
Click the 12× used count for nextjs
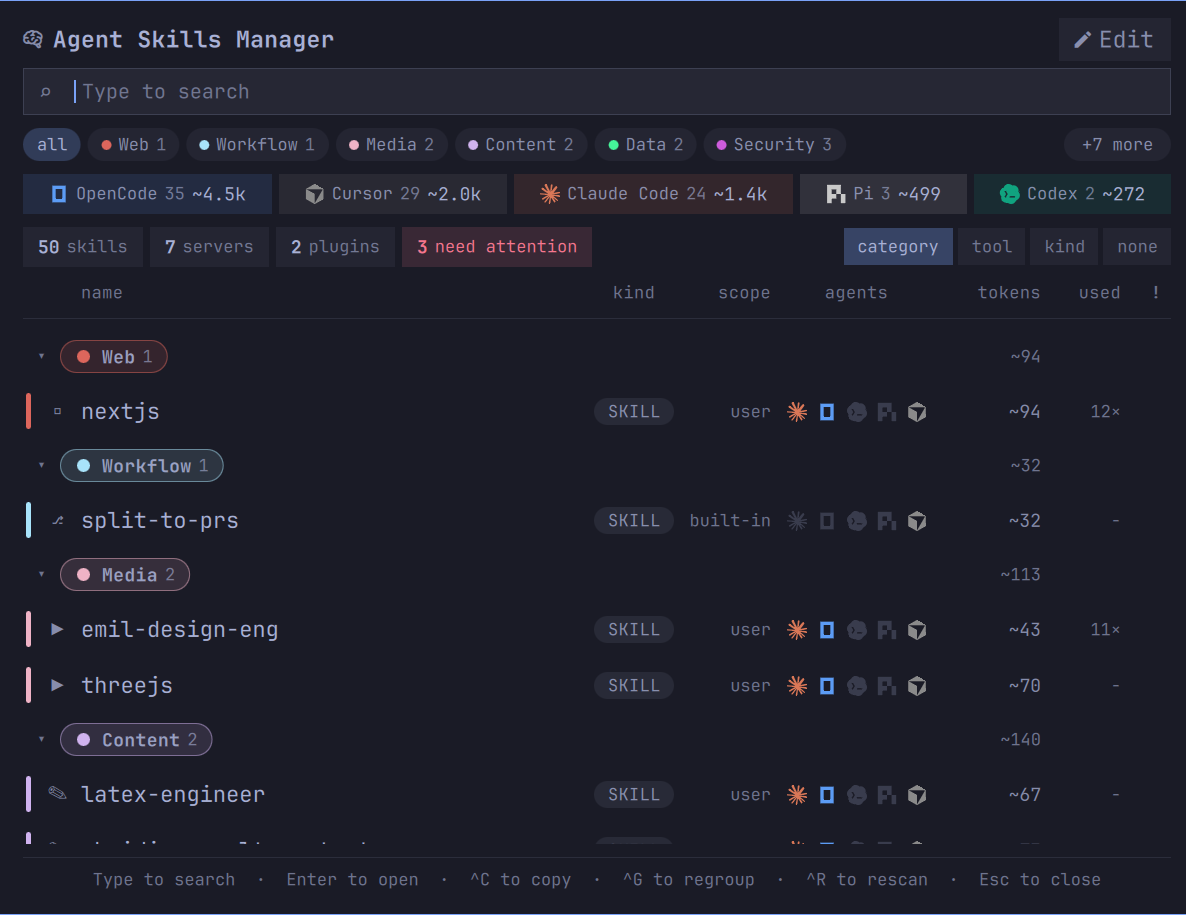tap(1105, 411)
